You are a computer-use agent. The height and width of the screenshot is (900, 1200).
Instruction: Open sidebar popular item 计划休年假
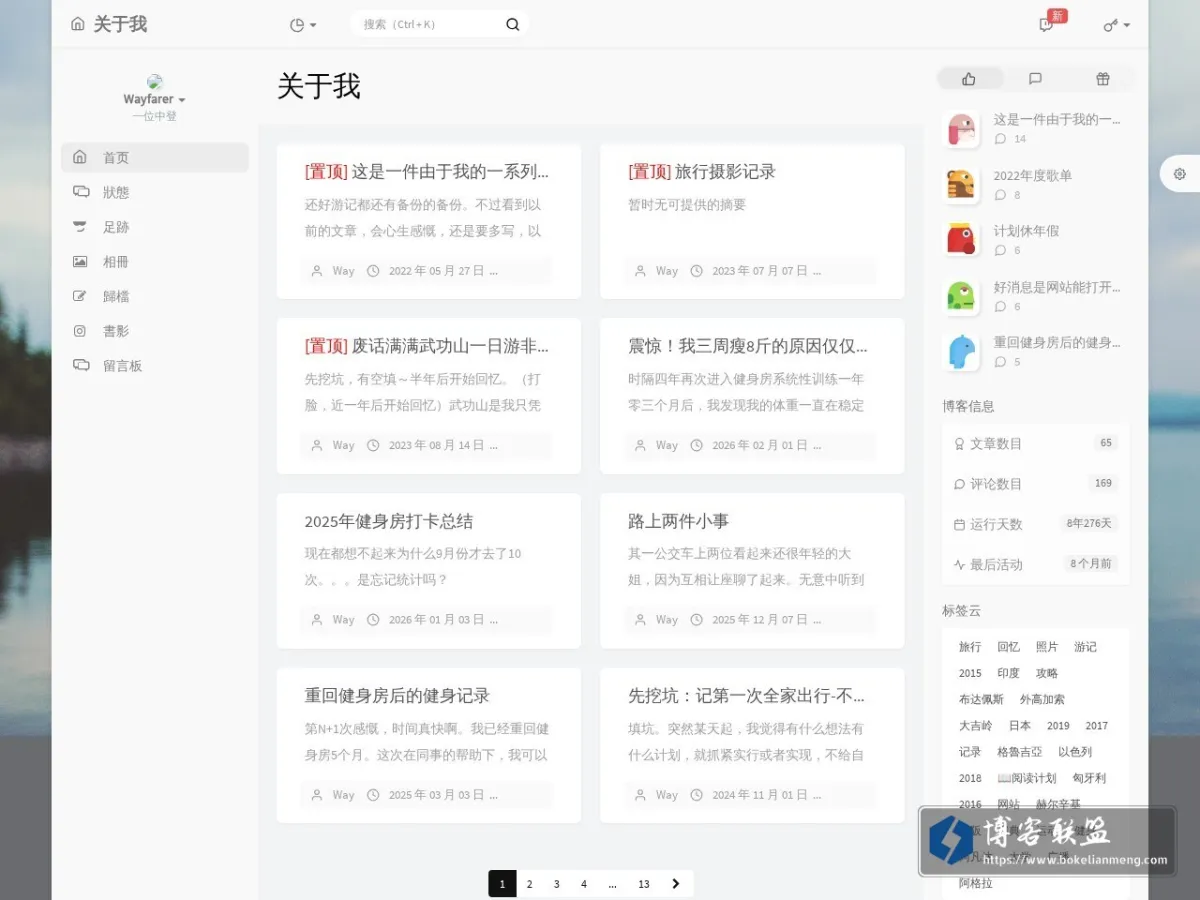coord(1026,231)
